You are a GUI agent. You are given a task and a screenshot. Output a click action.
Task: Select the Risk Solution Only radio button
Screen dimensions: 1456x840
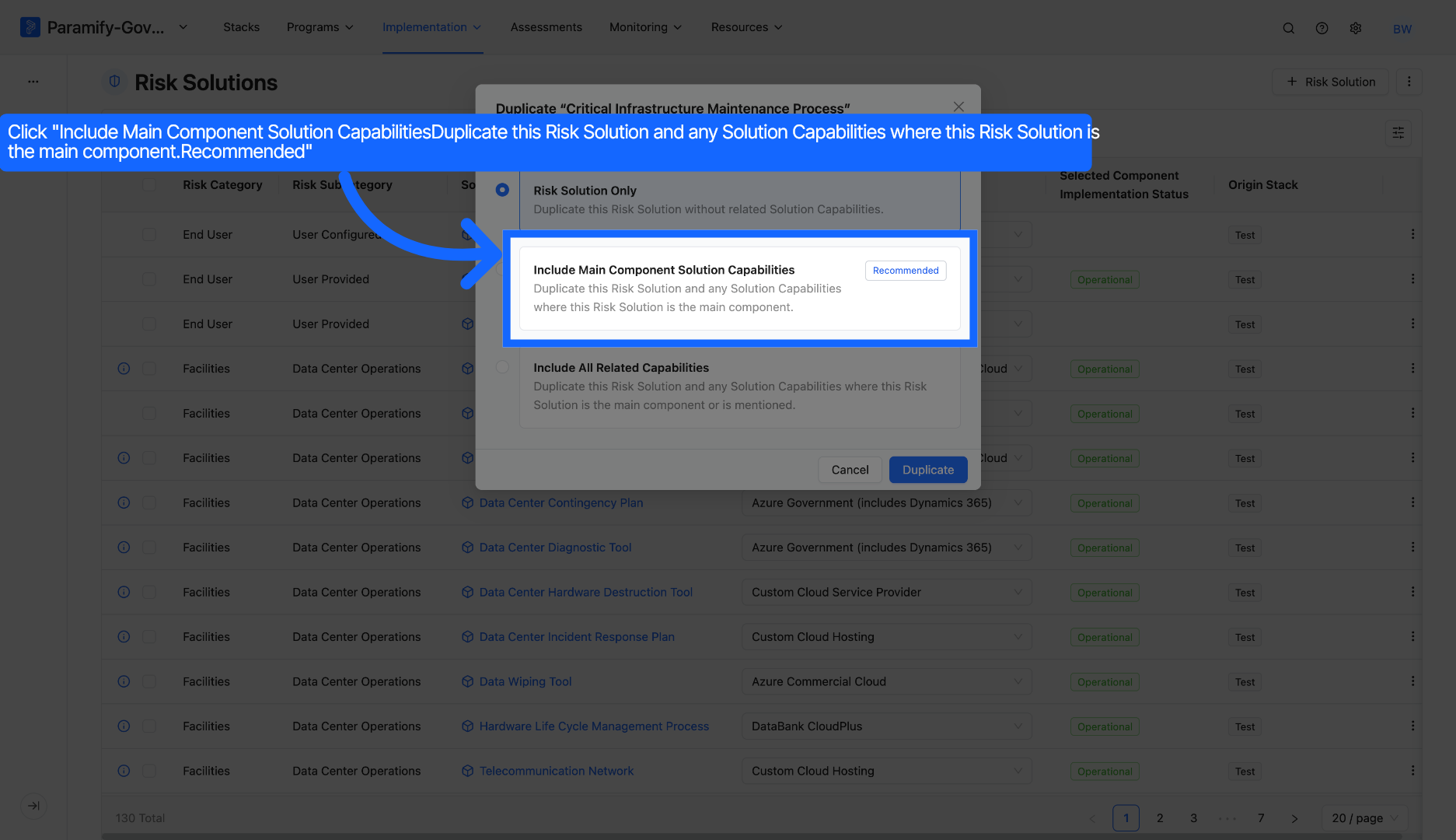[x=502, y=190]
